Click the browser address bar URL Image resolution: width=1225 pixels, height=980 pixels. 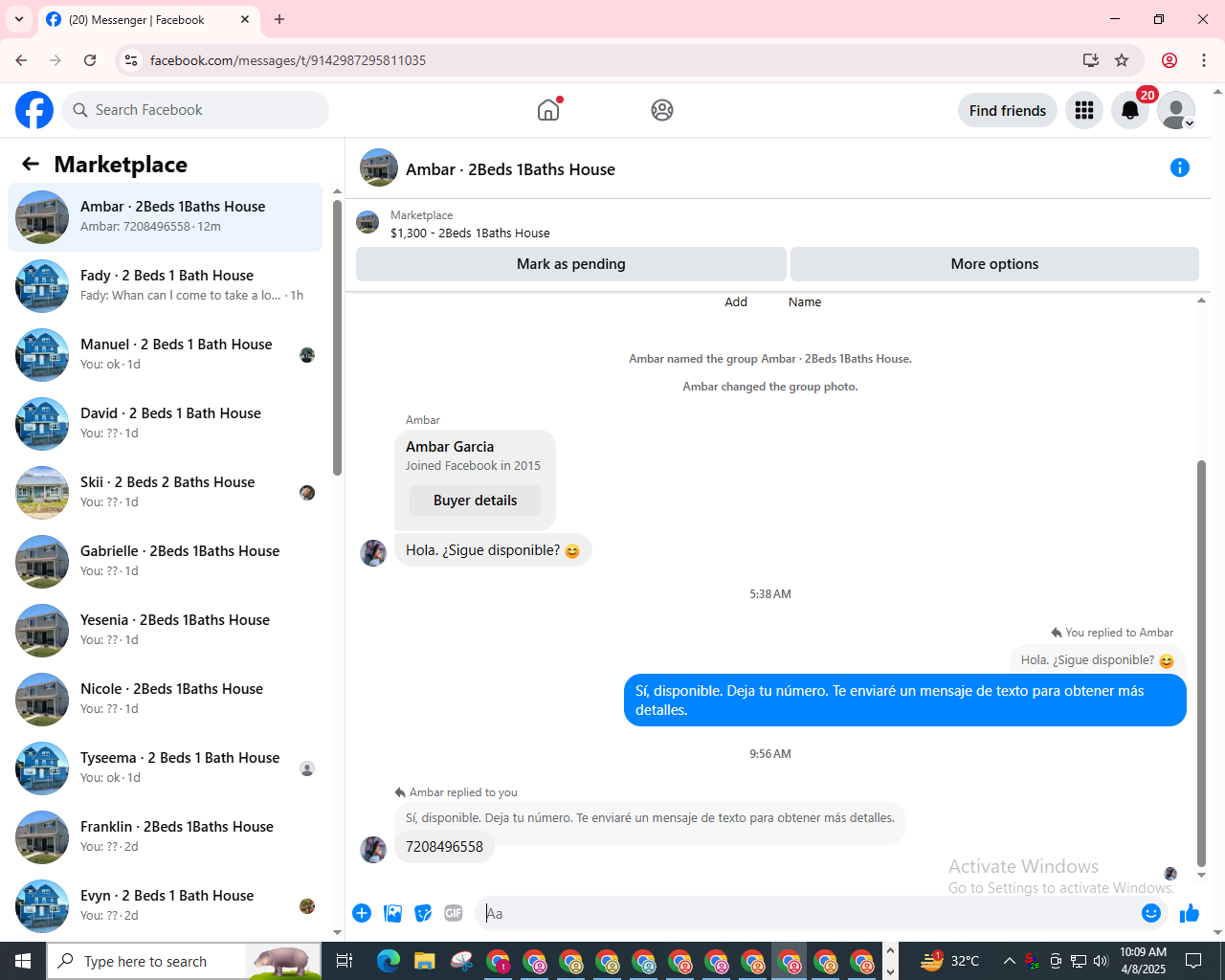288,60
